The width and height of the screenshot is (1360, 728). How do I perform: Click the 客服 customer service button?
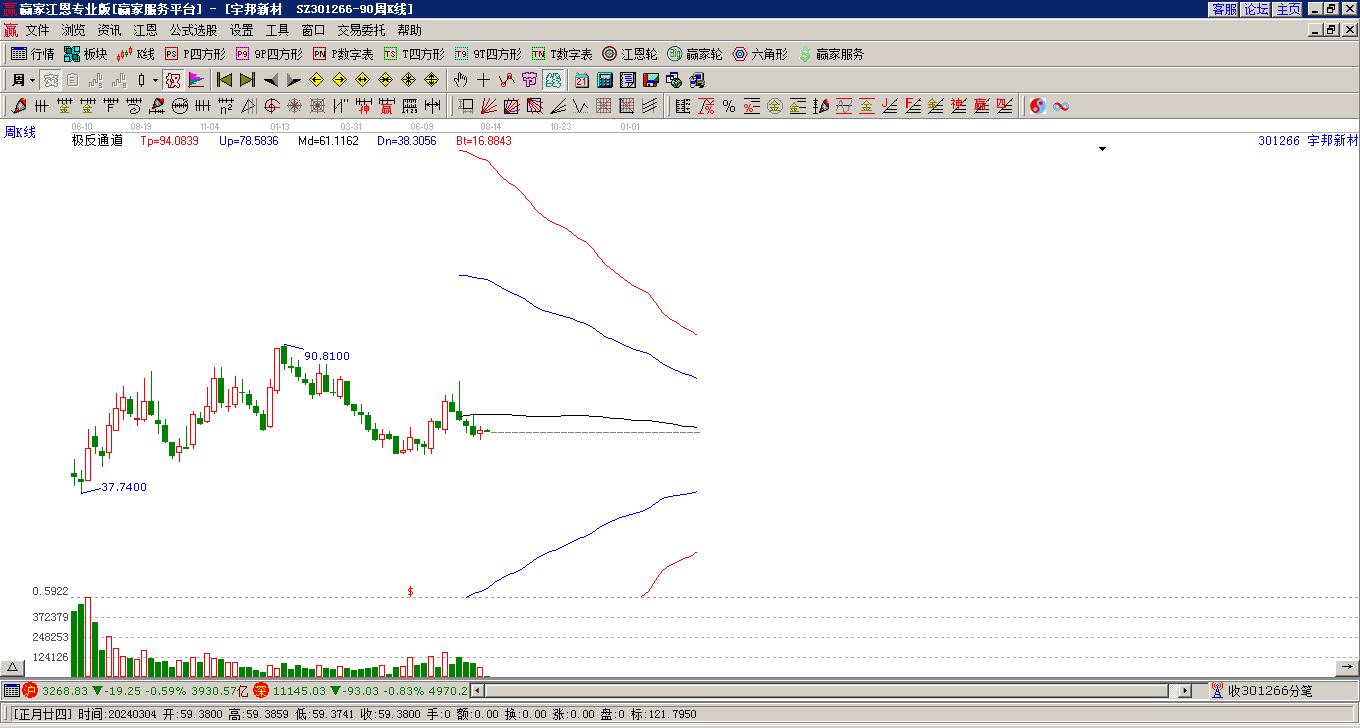1224,9
